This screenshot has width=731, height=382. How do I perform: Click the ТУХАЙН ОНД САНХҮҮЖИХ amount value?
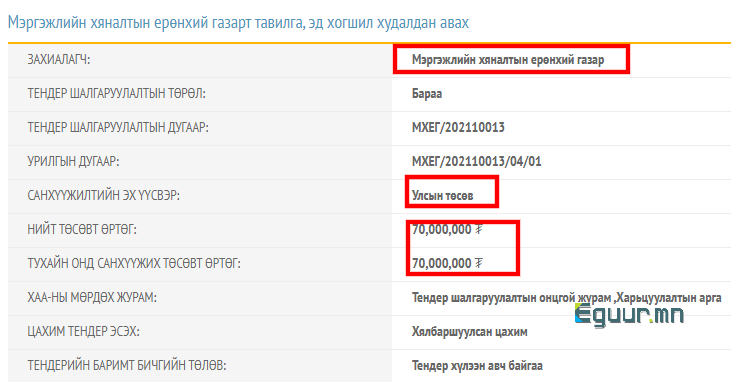pos(441,264)
